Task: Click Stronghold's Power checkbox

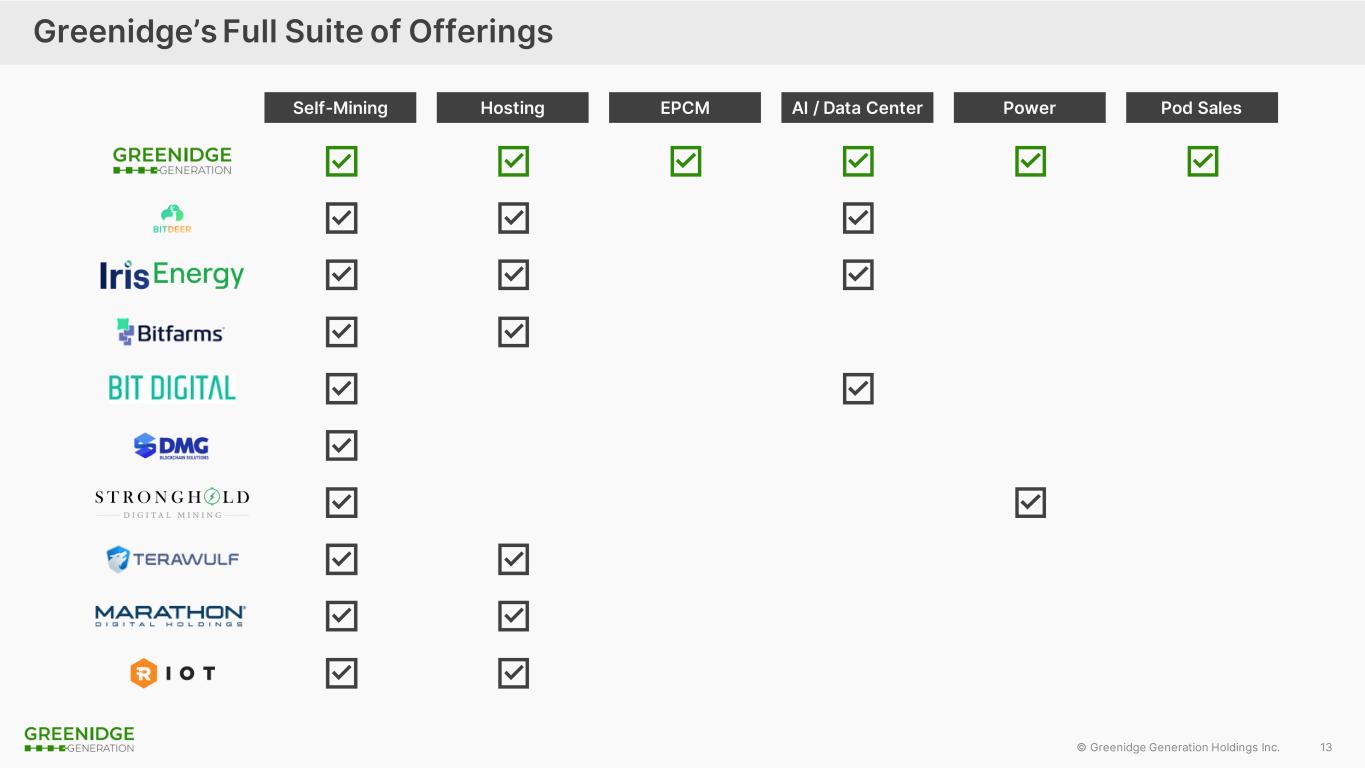Action: (1030, 502)
